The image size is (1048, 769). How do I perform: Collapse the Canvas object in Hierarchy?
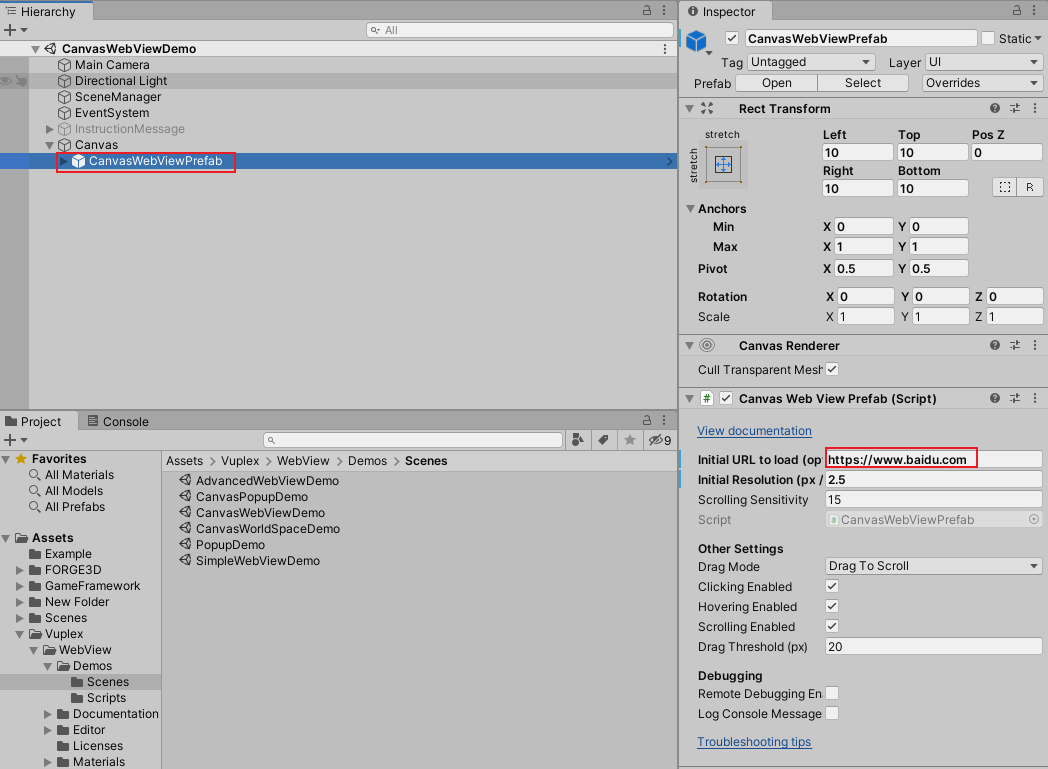(x=49, y=145)
